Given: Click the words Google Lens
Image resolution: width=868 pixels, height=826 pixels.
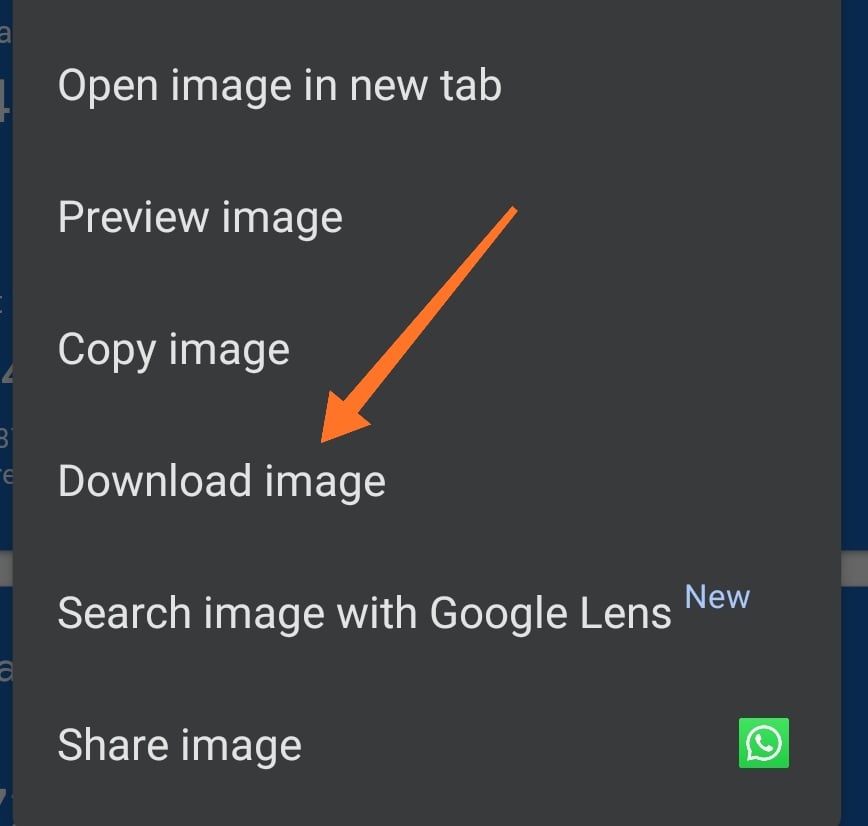Looking at the screenshot, I should [551, 615].
